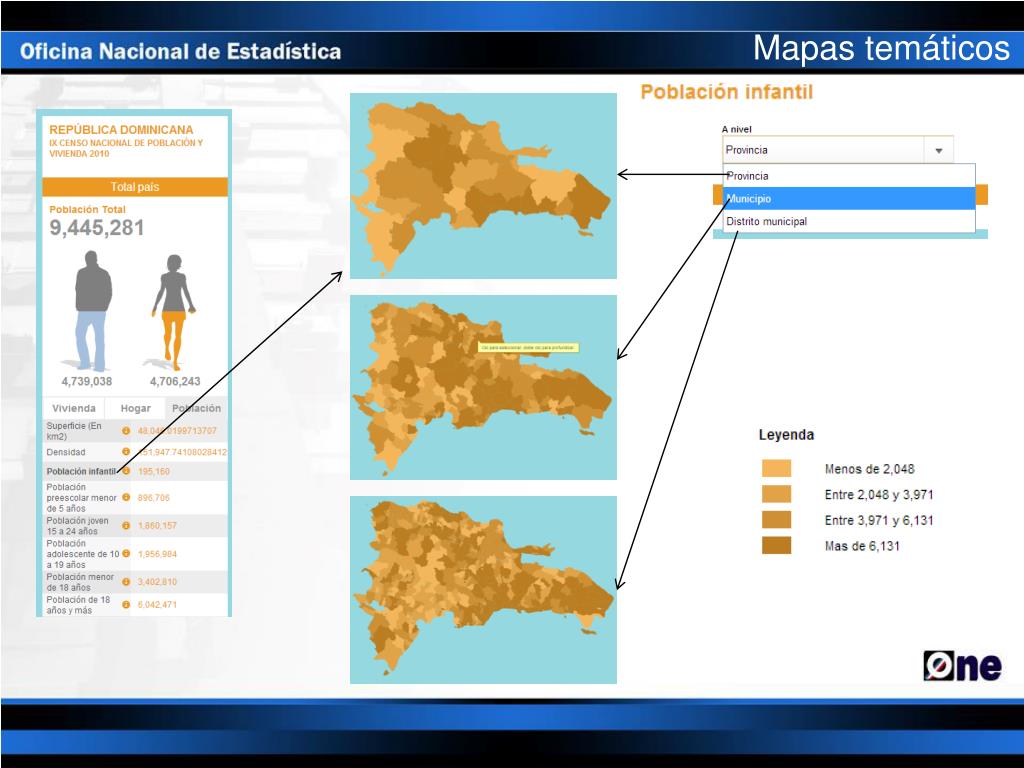1024x768 pixels.
Task: Click the ONE logo
Action: (x=962, y=665)
